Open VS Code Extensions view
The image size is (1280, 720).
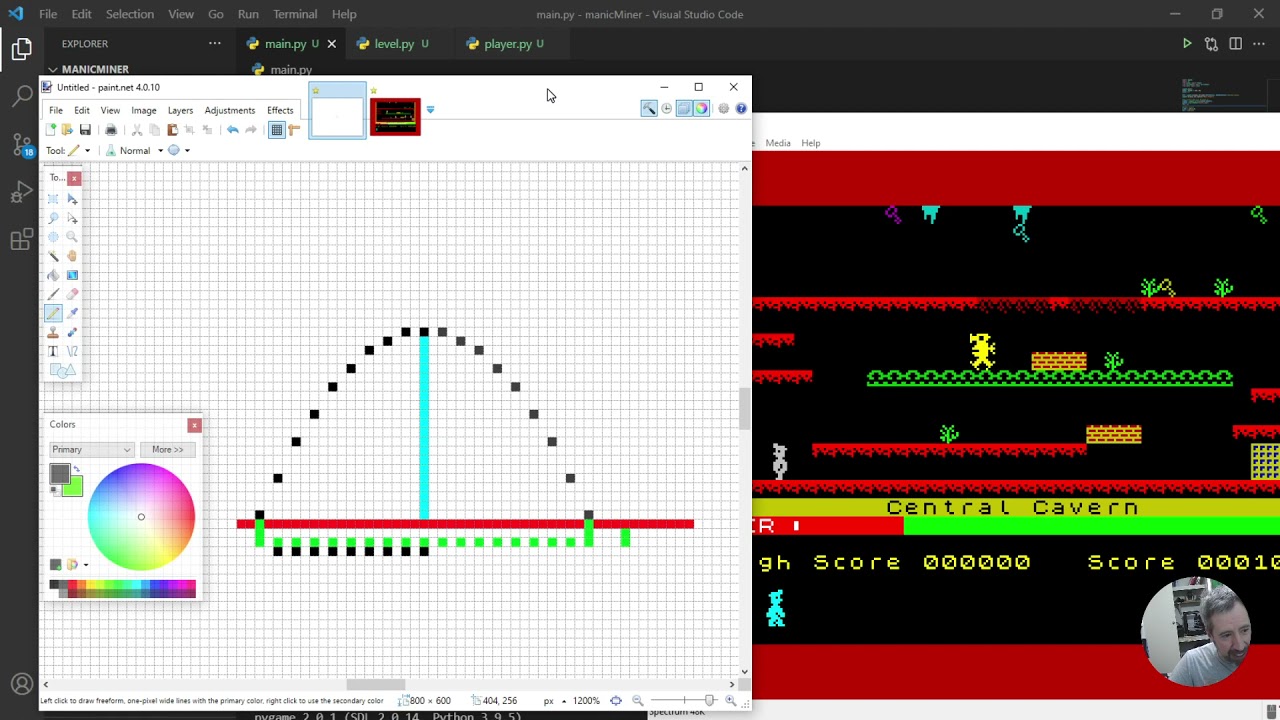(x=21, y=240)
